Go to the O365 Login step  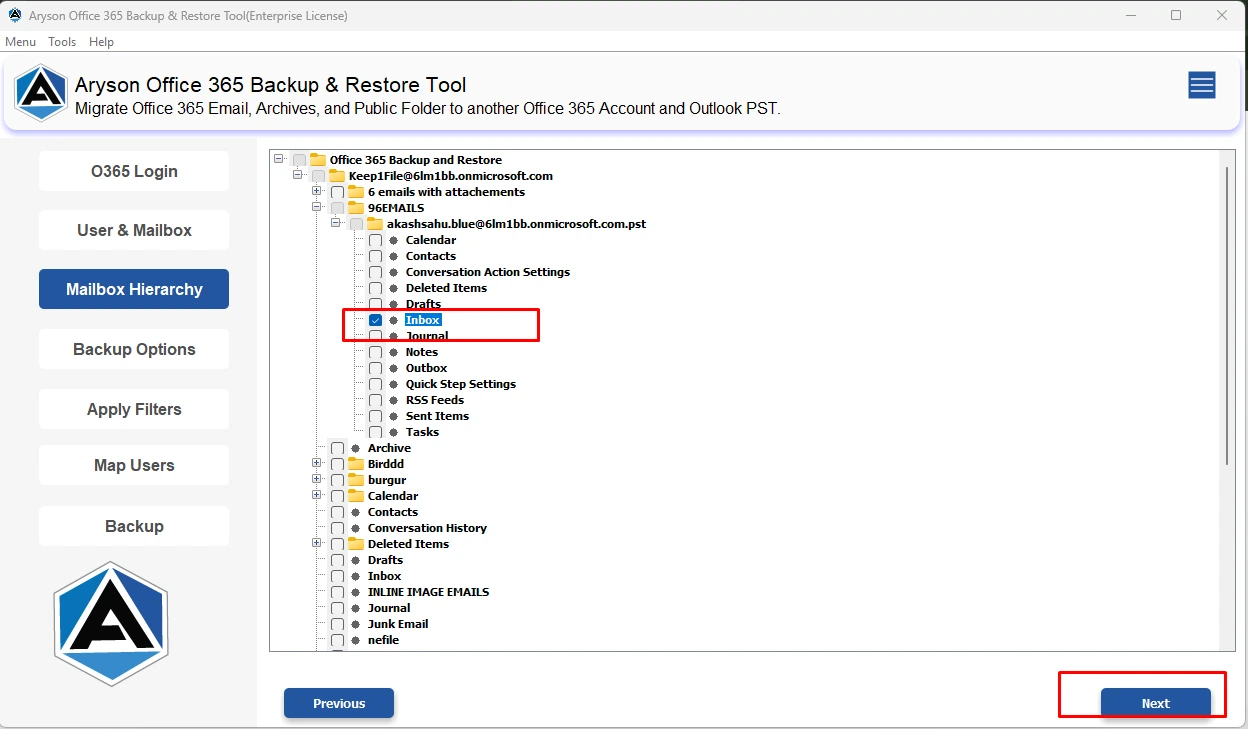[x=134, y=171]
